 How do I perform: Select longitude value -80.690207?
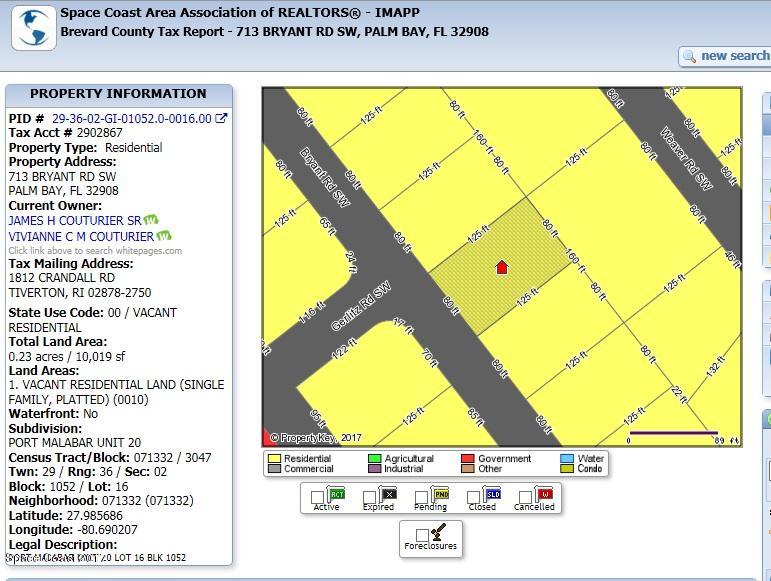pyautogui.click(x=107, y=530)
